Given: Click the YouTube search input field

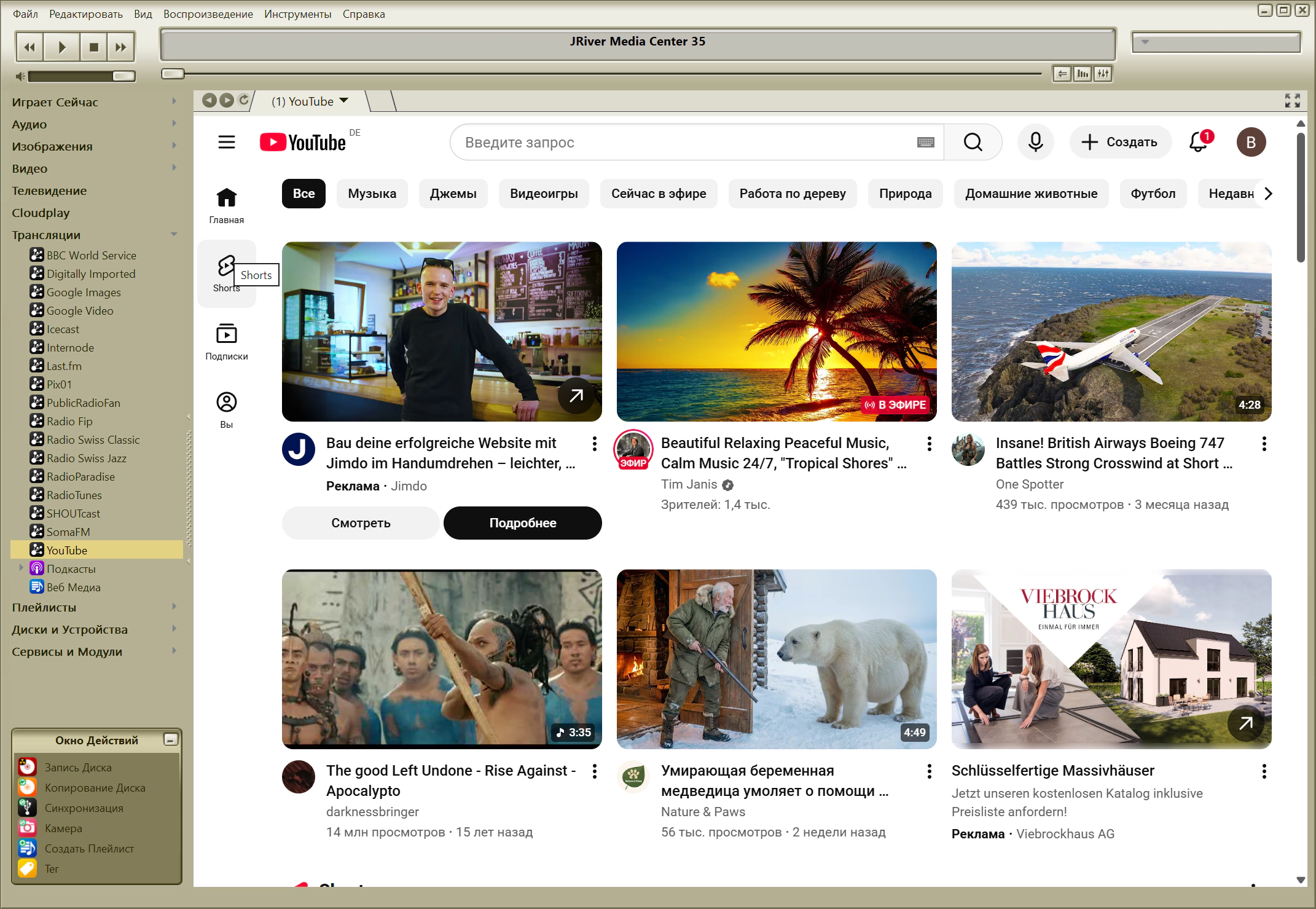Looking at the screenshot, I should [682, 142].
